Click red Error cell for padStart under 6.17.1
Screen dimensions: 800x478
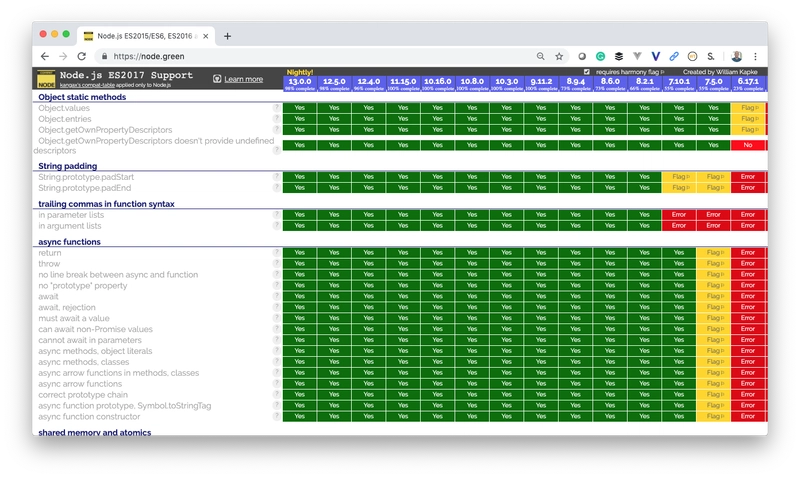747,176
